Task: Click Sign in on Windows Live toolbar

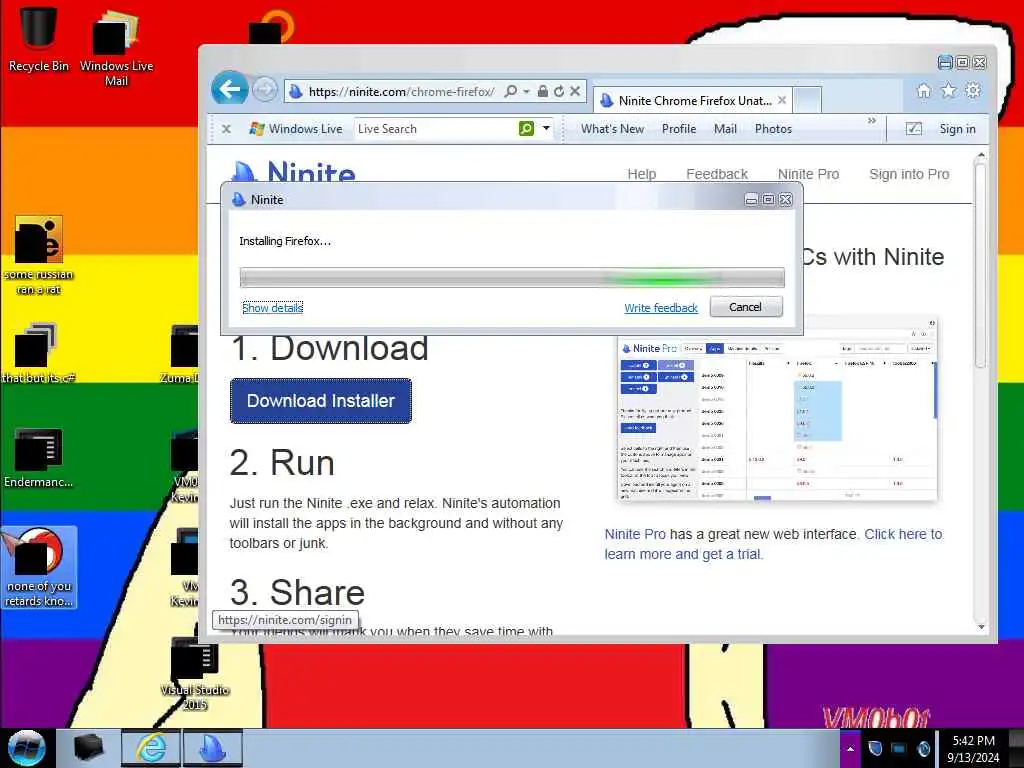Action: 957,129
